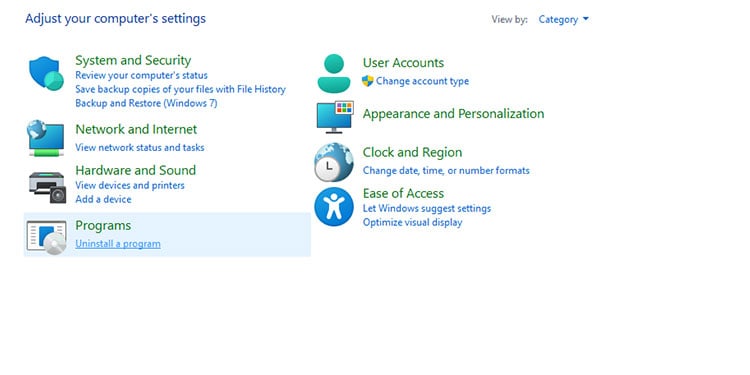Viewport: 750px width, 375px height.
Task: Click the Programs disc icon
Action: point(46,237)
